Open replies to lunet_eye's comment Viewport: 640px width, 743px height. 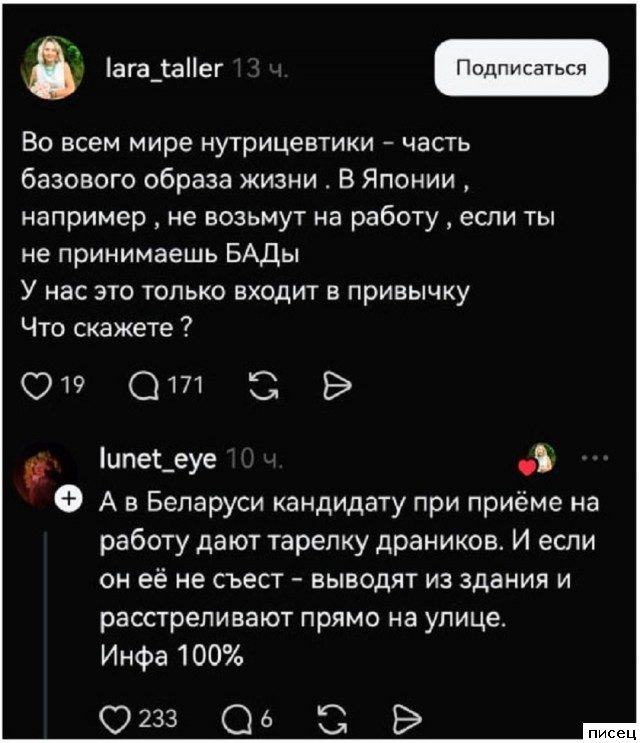(x=237, y=717)
